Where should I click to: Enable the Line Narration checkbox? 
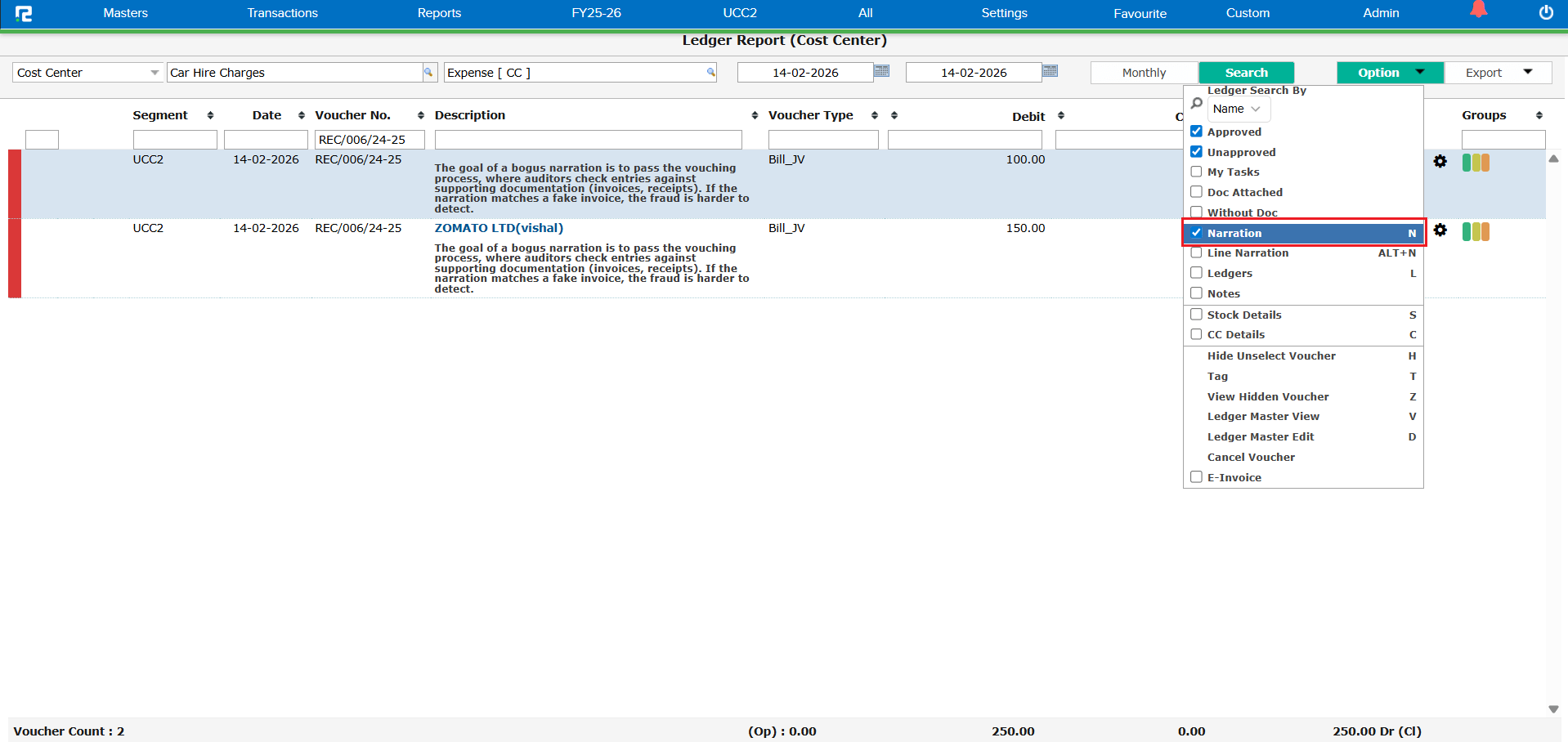pyautogui.click(x=1196, y=253)
